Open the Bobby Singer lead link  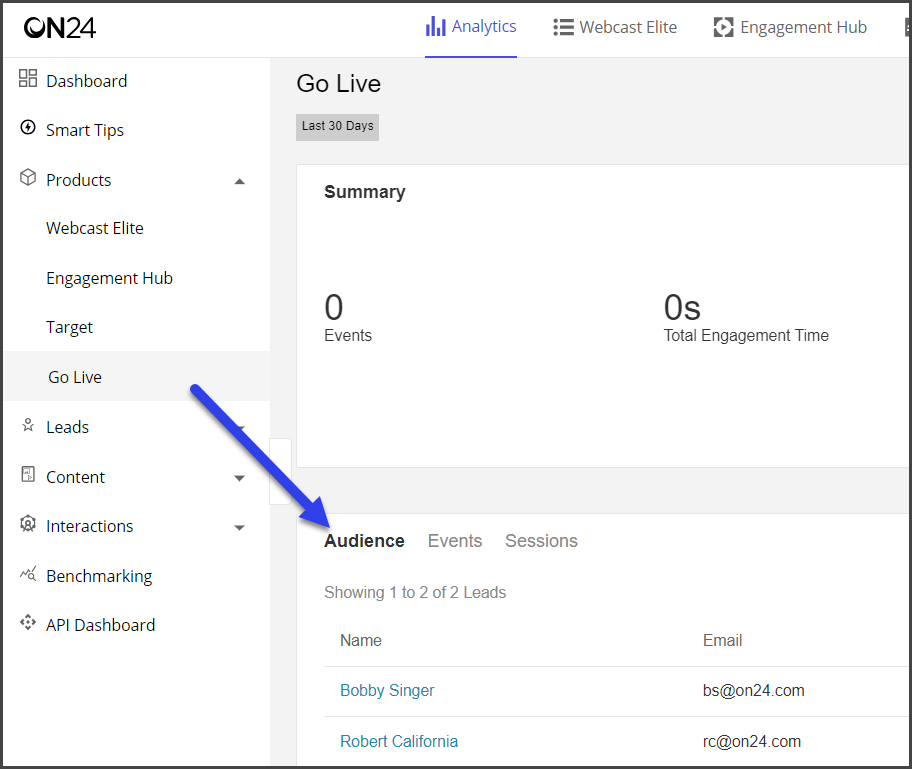click(387, 690)
